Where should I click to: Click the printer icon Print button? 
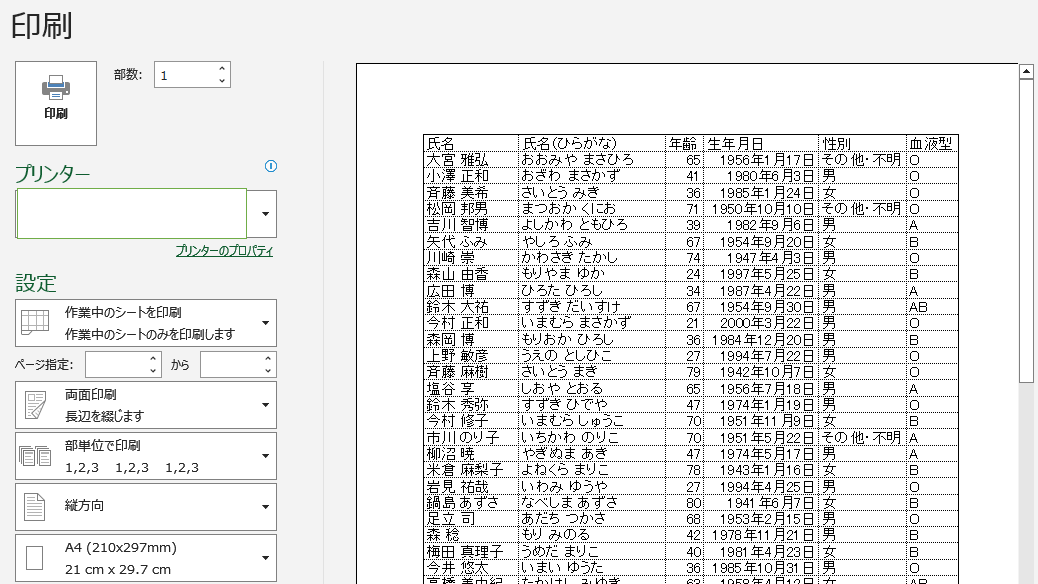[56, 103]
